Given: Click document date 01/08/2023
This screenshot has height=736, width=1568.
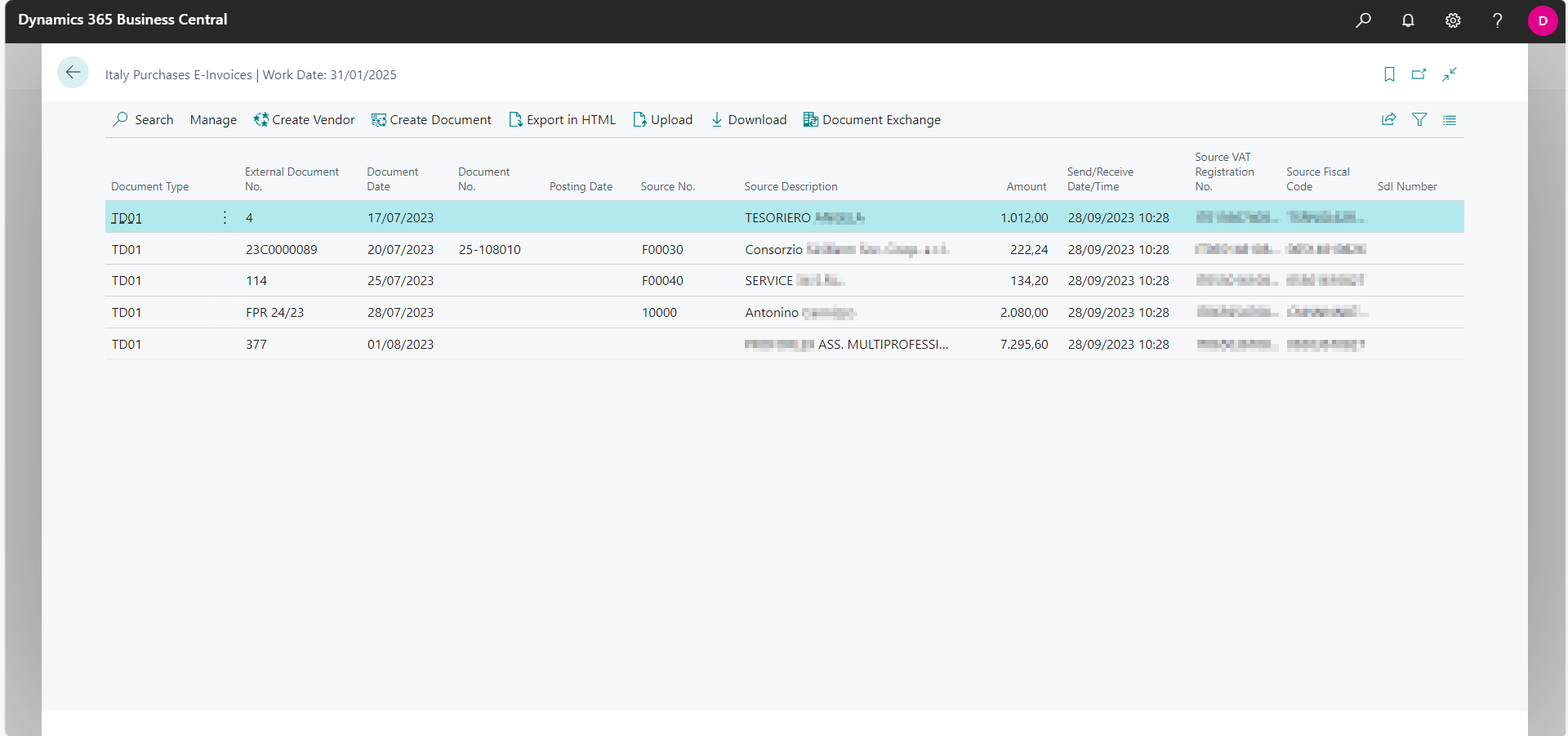Looking at the screenshot, I should pyautogui.click(x=400, y=344).
